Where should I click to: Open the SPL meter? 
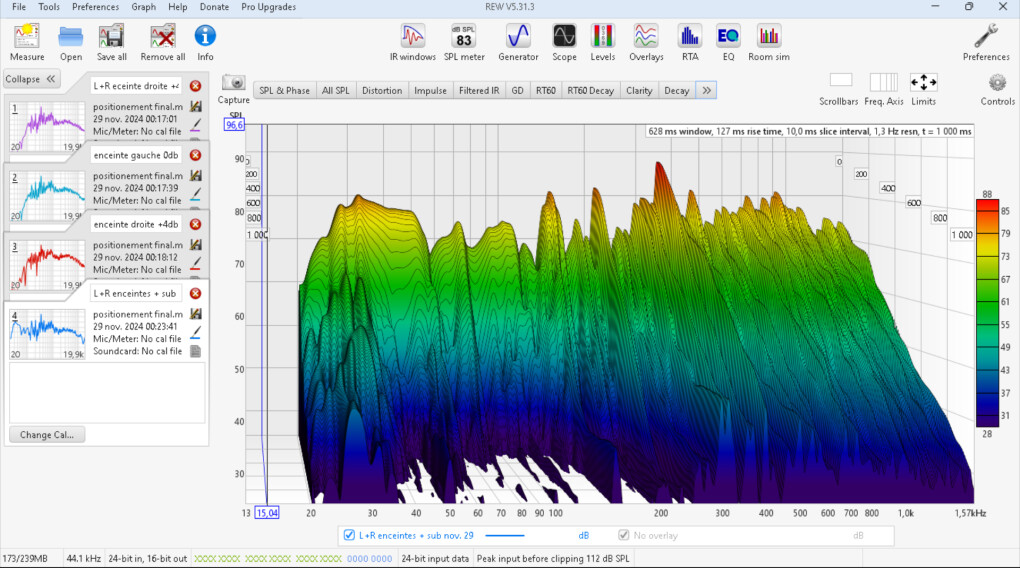coord(464,42)
